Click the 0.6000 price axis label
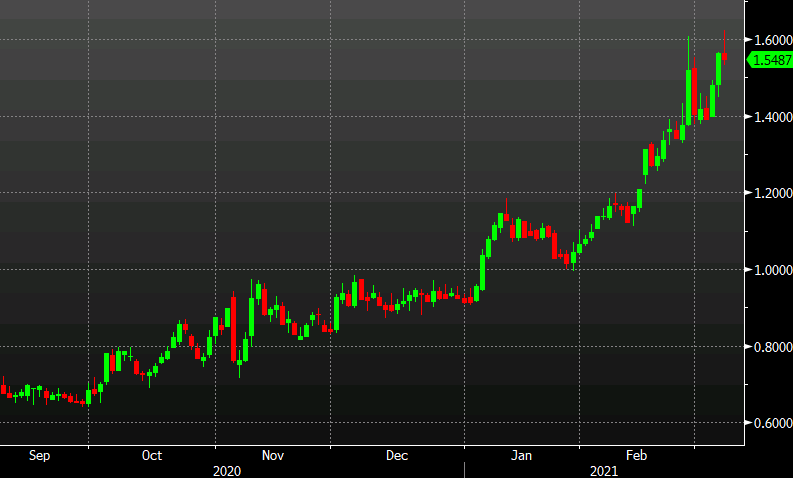 (770, 423)
